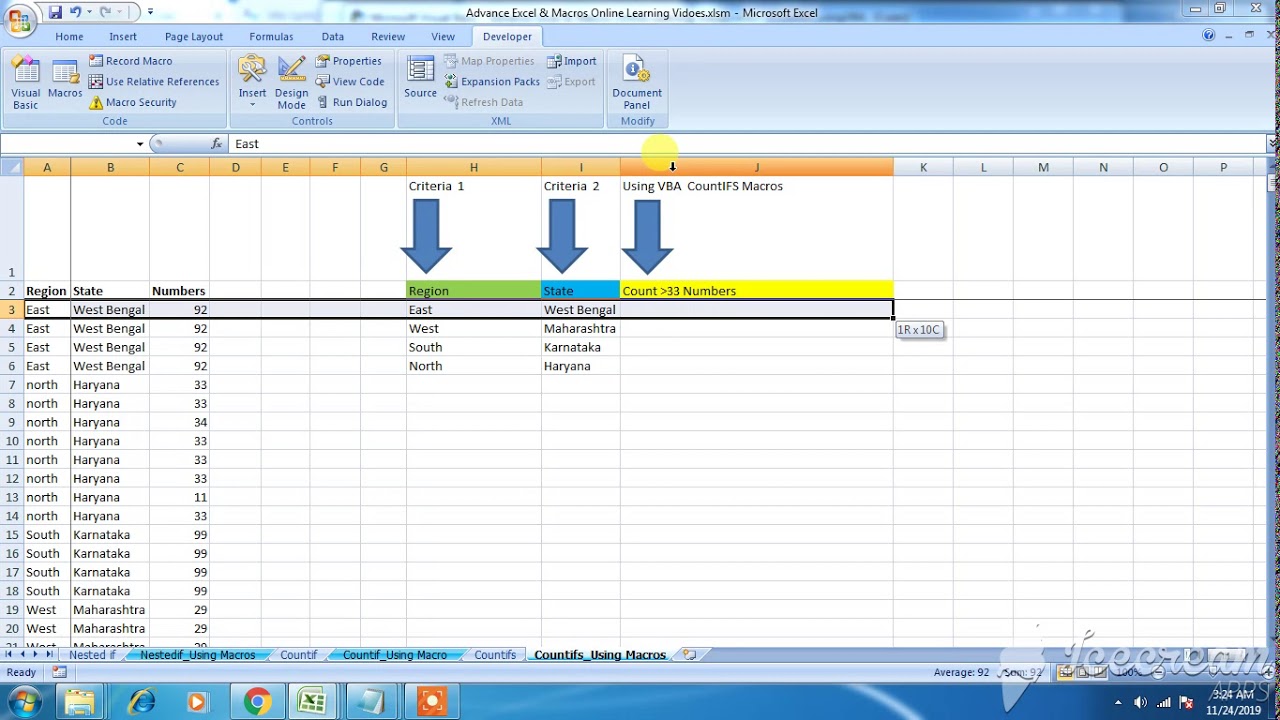This screenshot has width=1280, height=720.
Task: Toggle Use Relative References
Action: [153, 82]
